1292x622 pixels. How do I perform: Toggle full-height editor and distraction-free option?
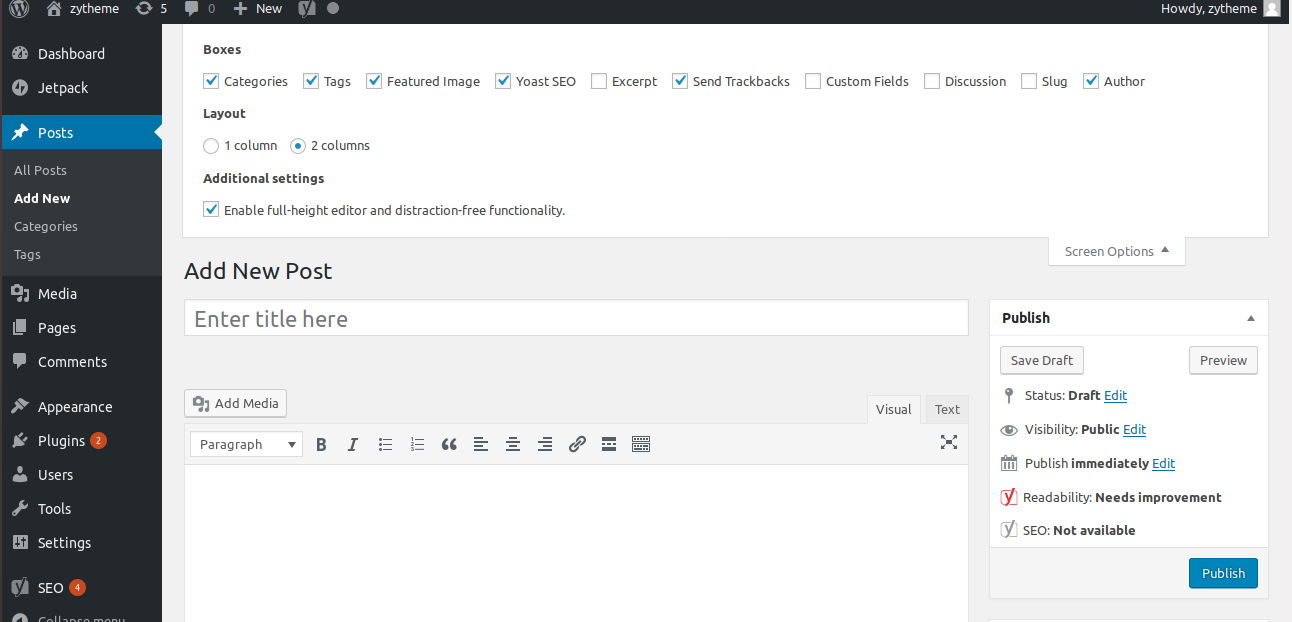[x=211, y=210]
